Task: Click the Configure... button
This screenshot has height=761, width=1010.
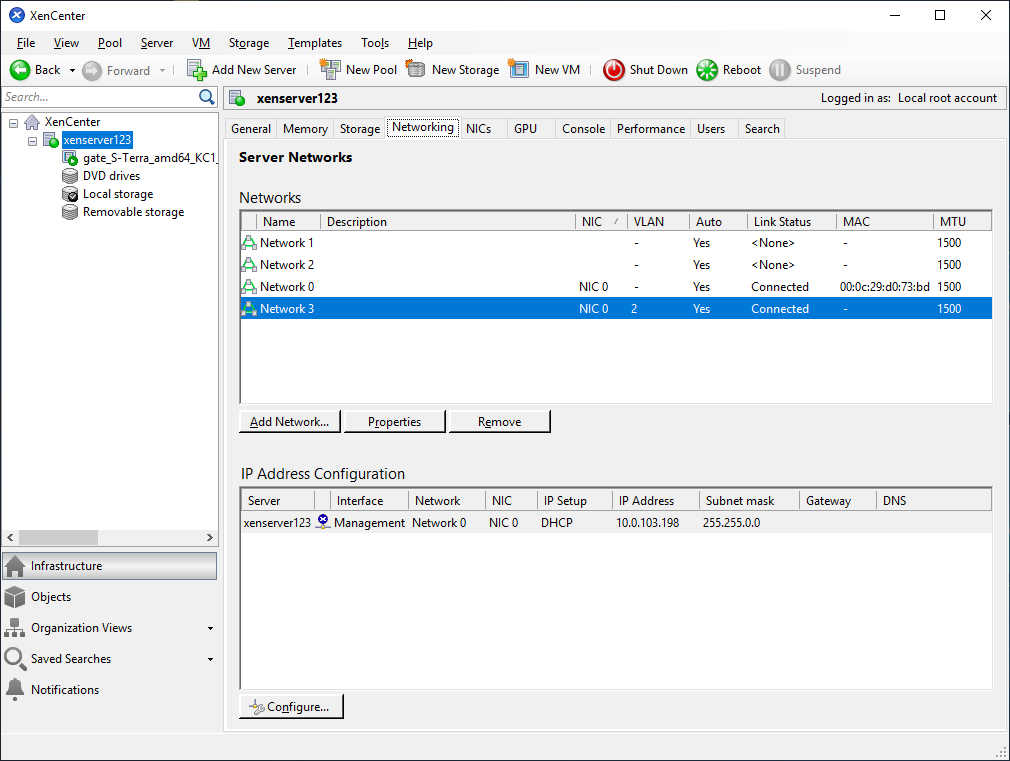Action: click(291, 706)
